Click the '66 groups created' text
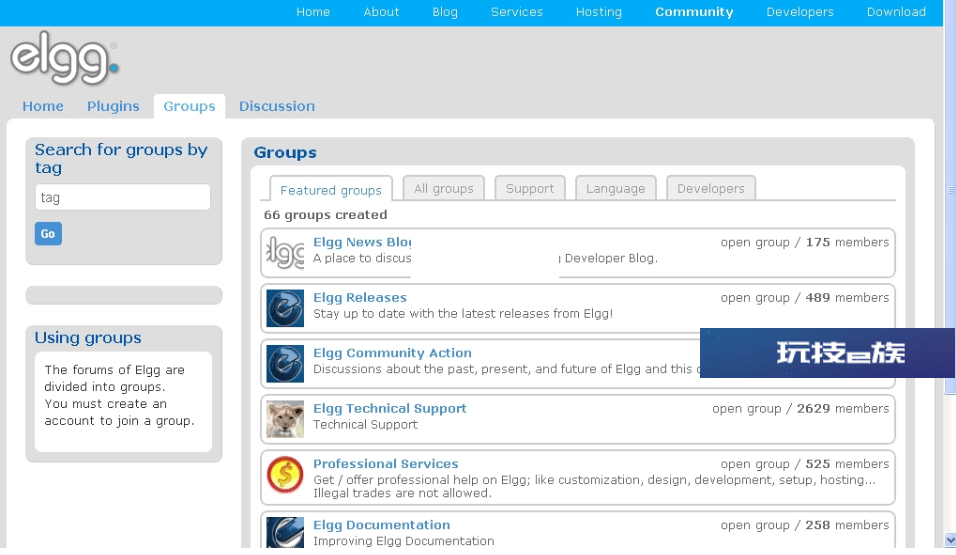The image size is (956, 555). (326, 215)
